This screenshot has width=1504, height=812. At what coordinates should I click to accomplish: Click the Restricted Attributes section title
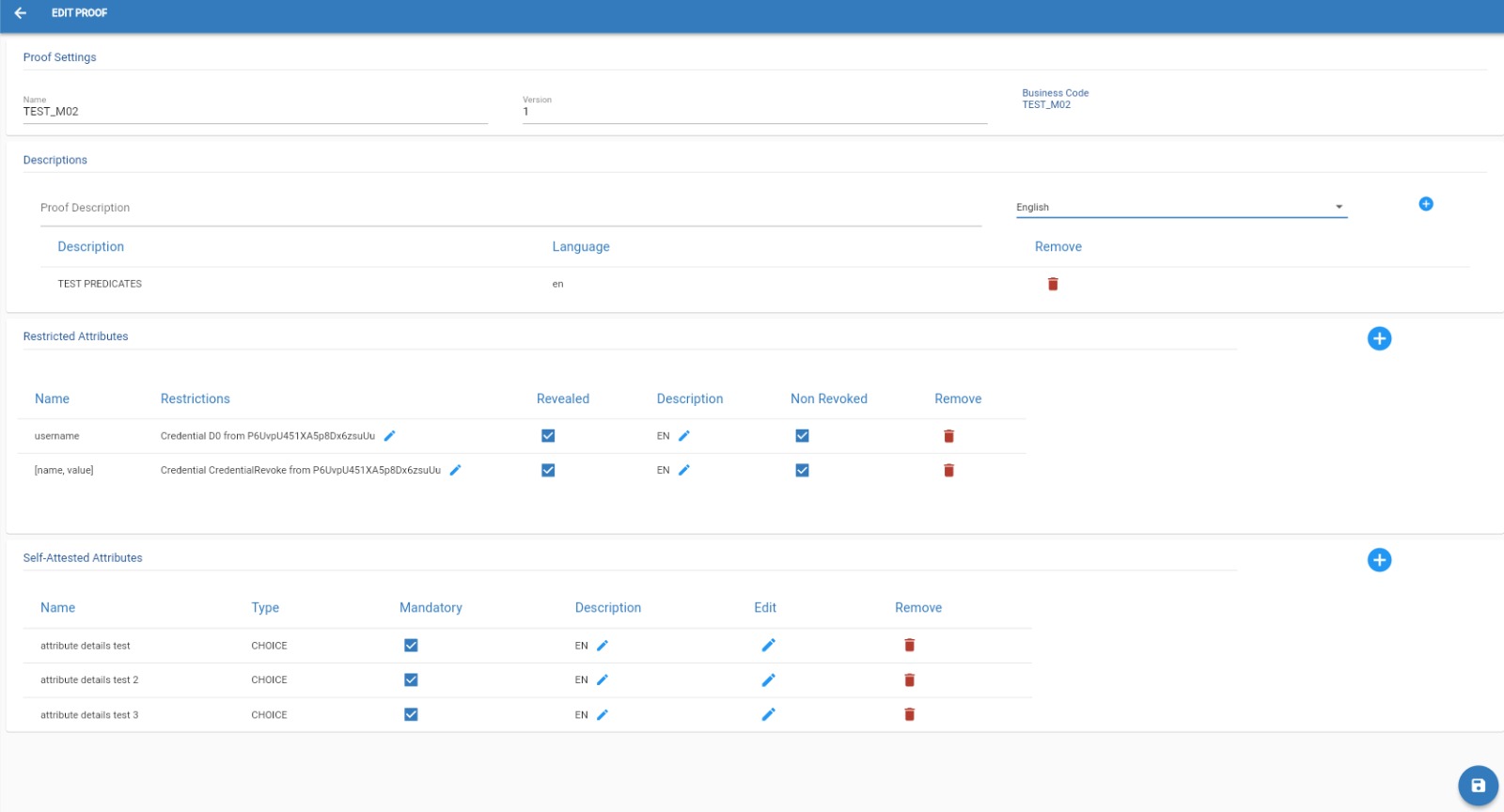coord(76,336)
